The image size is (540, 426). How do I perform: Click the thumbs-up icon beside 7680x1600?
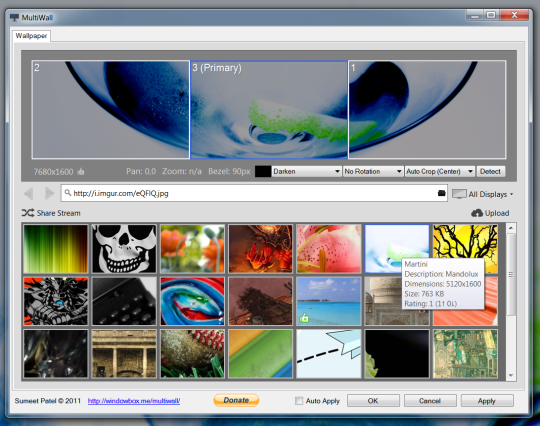tap(81, 171)
